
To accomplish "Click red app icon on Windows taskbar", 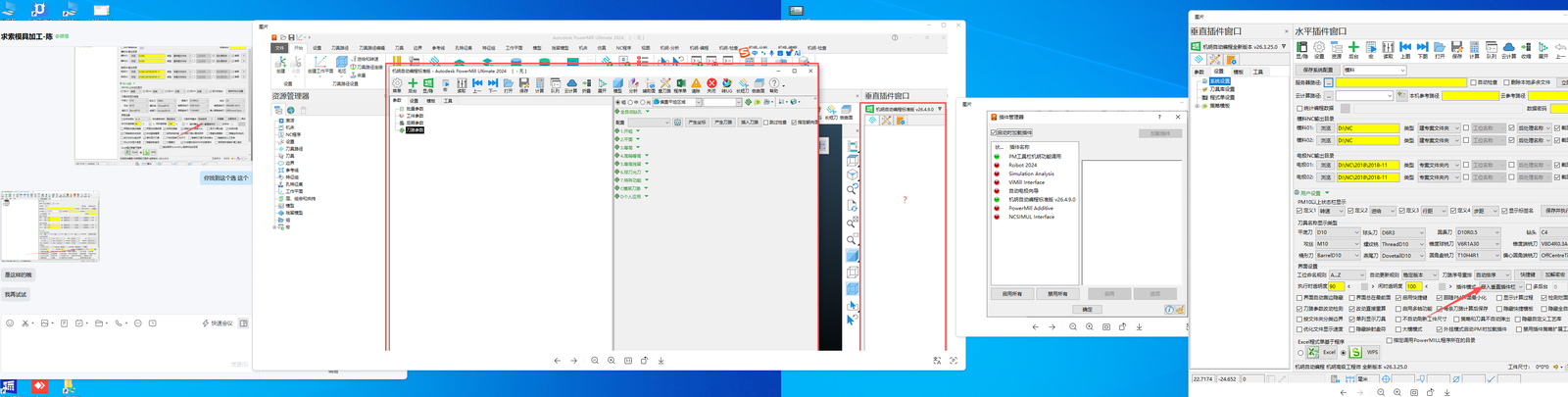I will coord(39,386).
